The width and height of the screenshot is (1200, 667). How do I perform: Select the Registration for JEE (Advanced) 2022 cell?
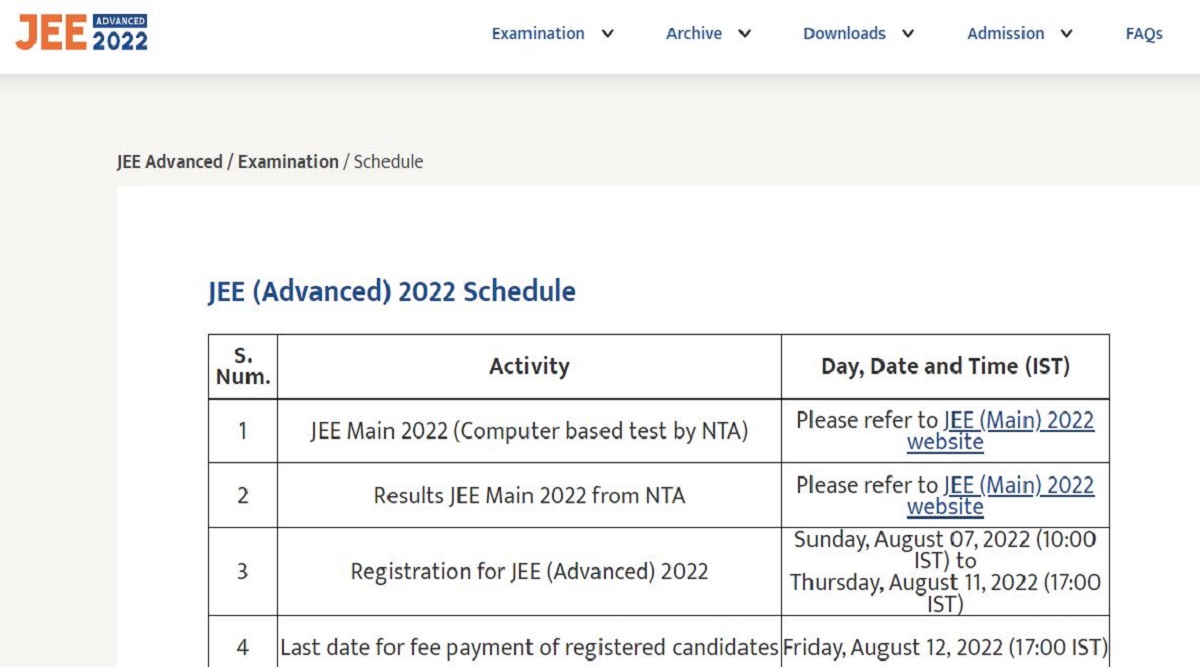tap(529, 572)
